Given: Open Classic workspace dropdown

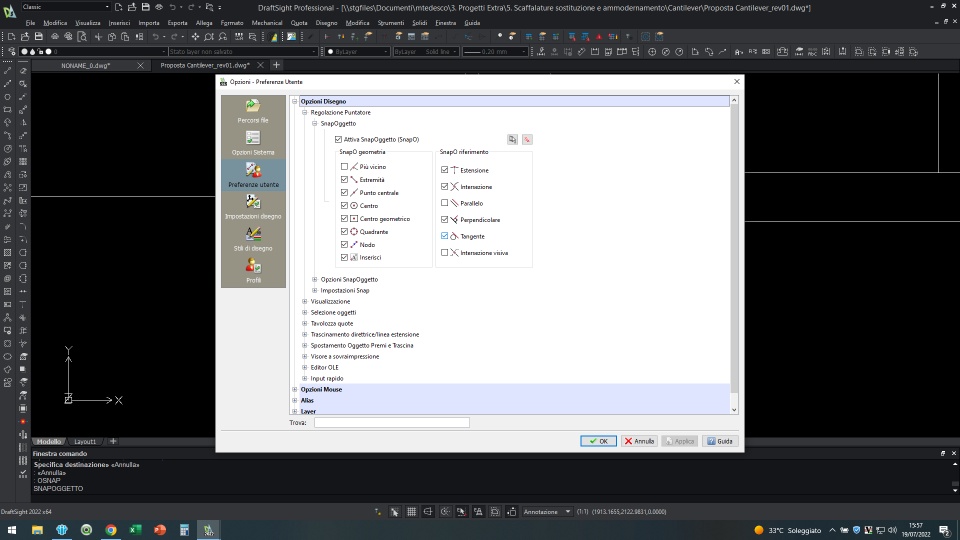Looking at the screenshot, I should [65, 7].
